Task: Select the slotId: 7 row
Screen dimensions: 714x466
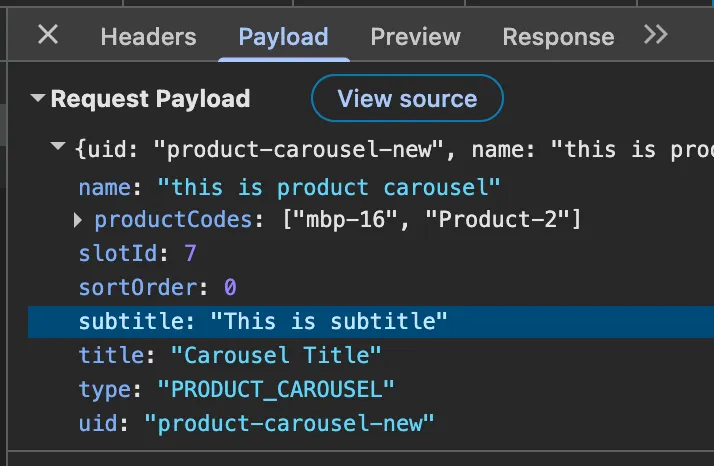Action: (x=371, y=253)
